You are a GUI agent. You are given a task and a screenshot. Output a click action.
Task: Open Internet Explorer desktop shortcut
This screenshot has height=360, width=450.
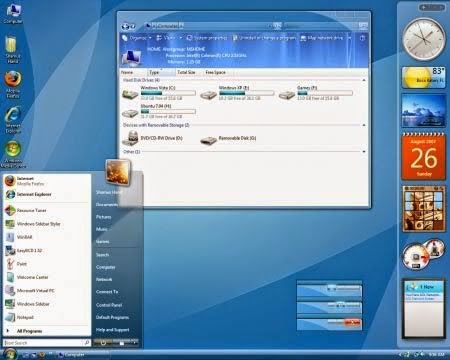[x=13, y=119]
